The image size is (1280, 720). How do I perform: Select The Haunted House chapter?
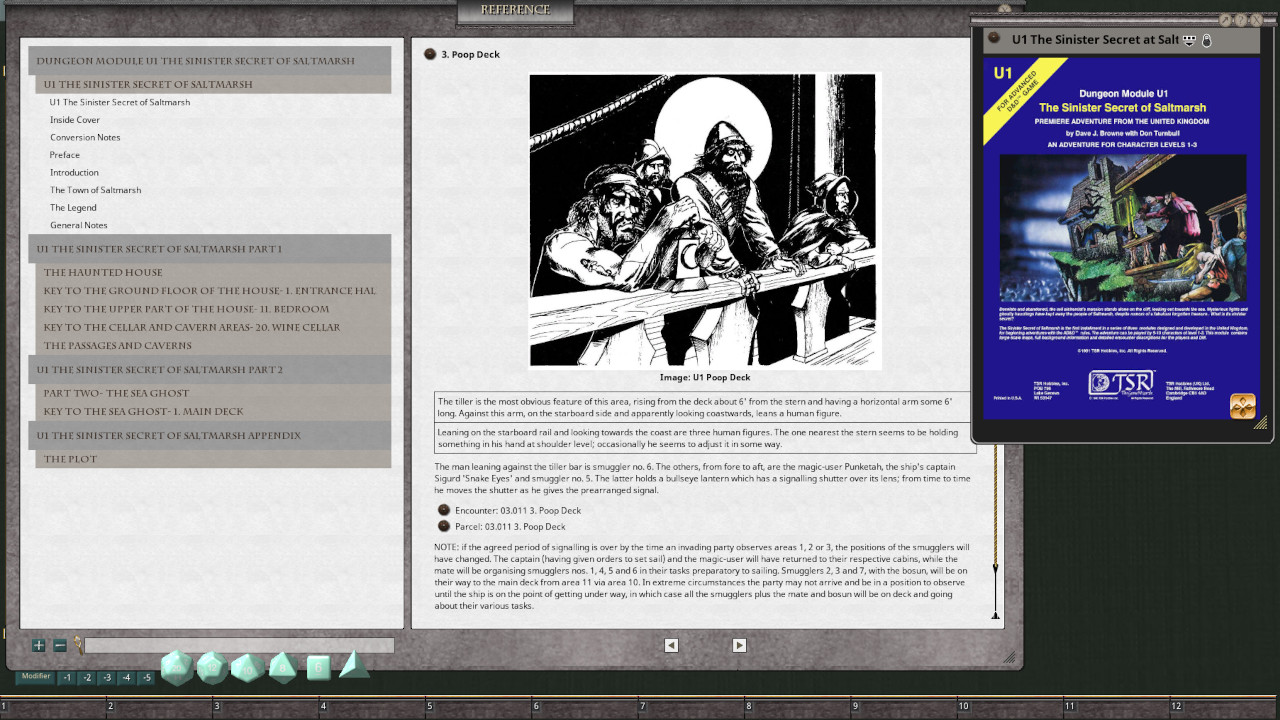click(103, 272)
